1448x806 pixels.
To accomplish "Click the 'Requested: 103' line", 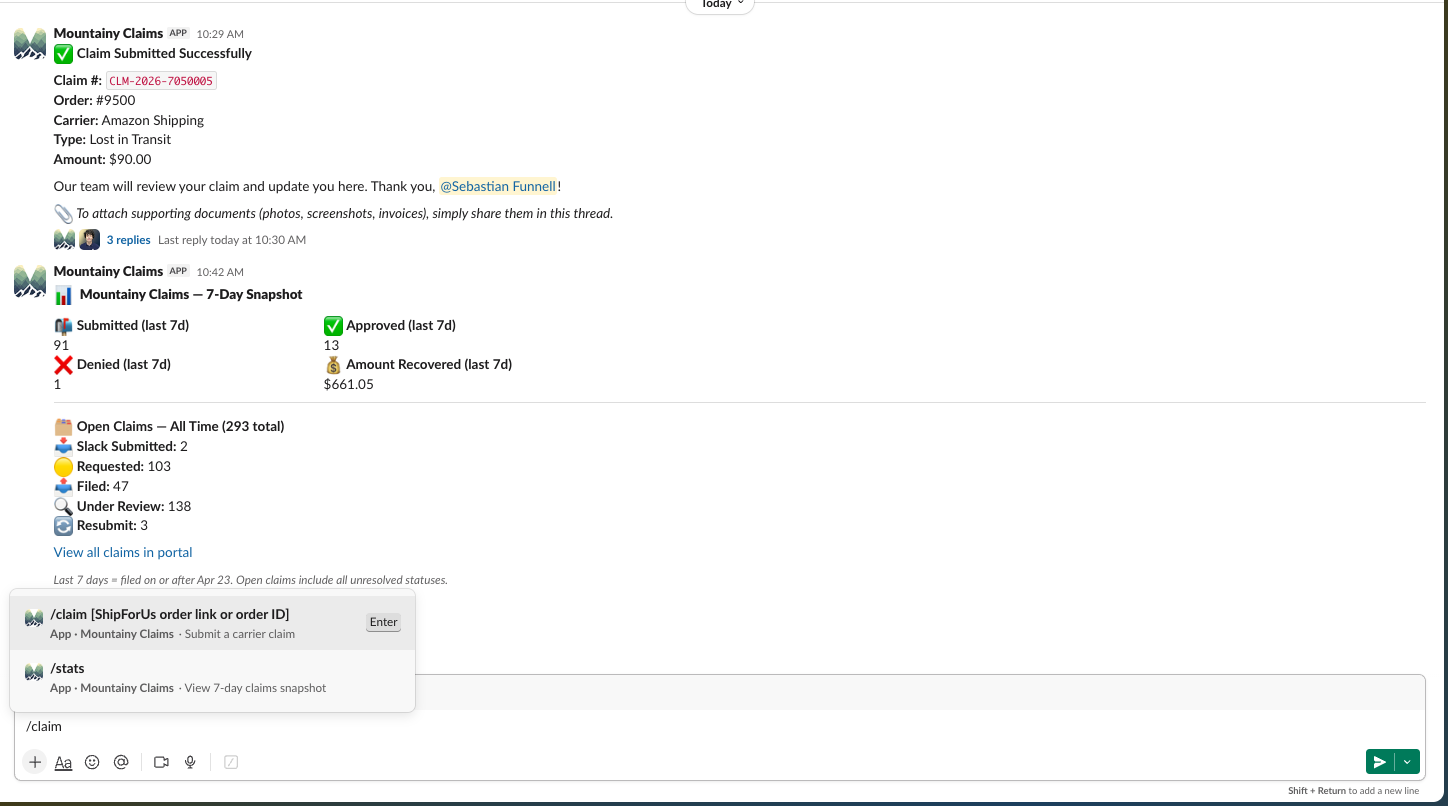I will (x=124, y=466).
